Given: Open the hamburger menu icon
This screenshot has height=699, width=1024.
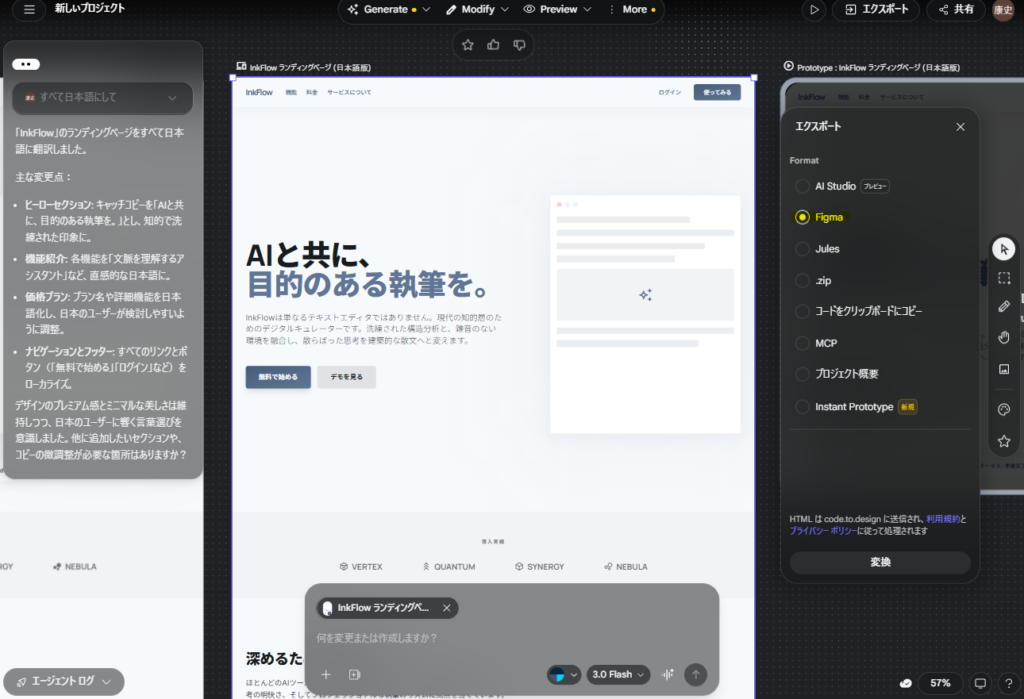Looking at the screenshot, I should click(x=29, y=9).
